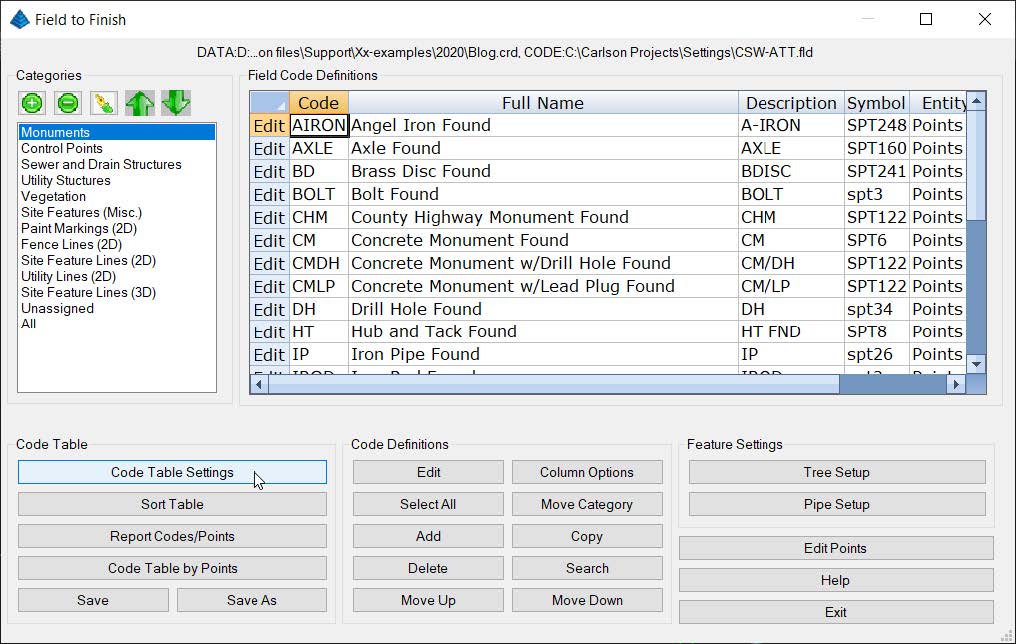
Task: Open Tree Setup under Feature Settings
Action: pyautogui.click(x=836, y=472)
